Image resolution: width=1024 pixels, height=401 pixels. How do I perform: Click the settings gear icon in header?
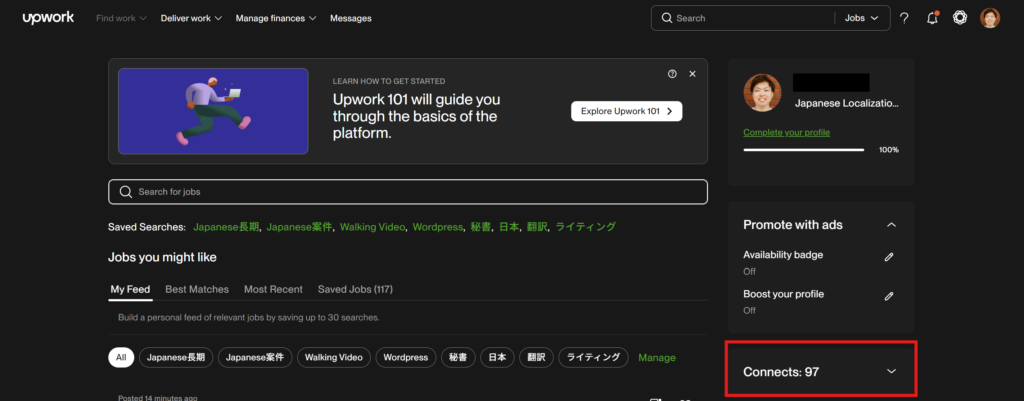[960, 18]
